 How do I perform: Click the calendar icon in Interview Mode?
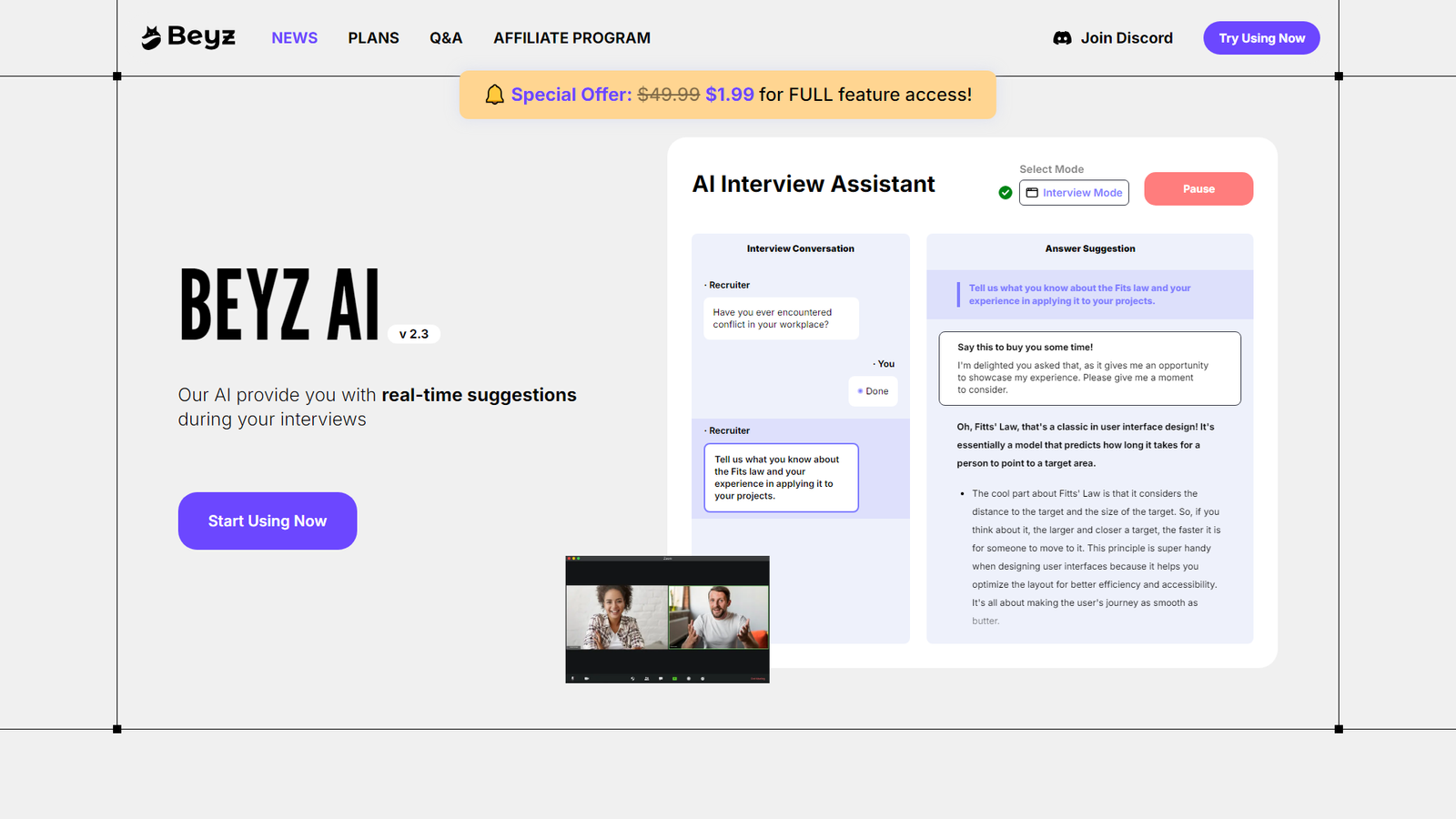(1032, 193)
